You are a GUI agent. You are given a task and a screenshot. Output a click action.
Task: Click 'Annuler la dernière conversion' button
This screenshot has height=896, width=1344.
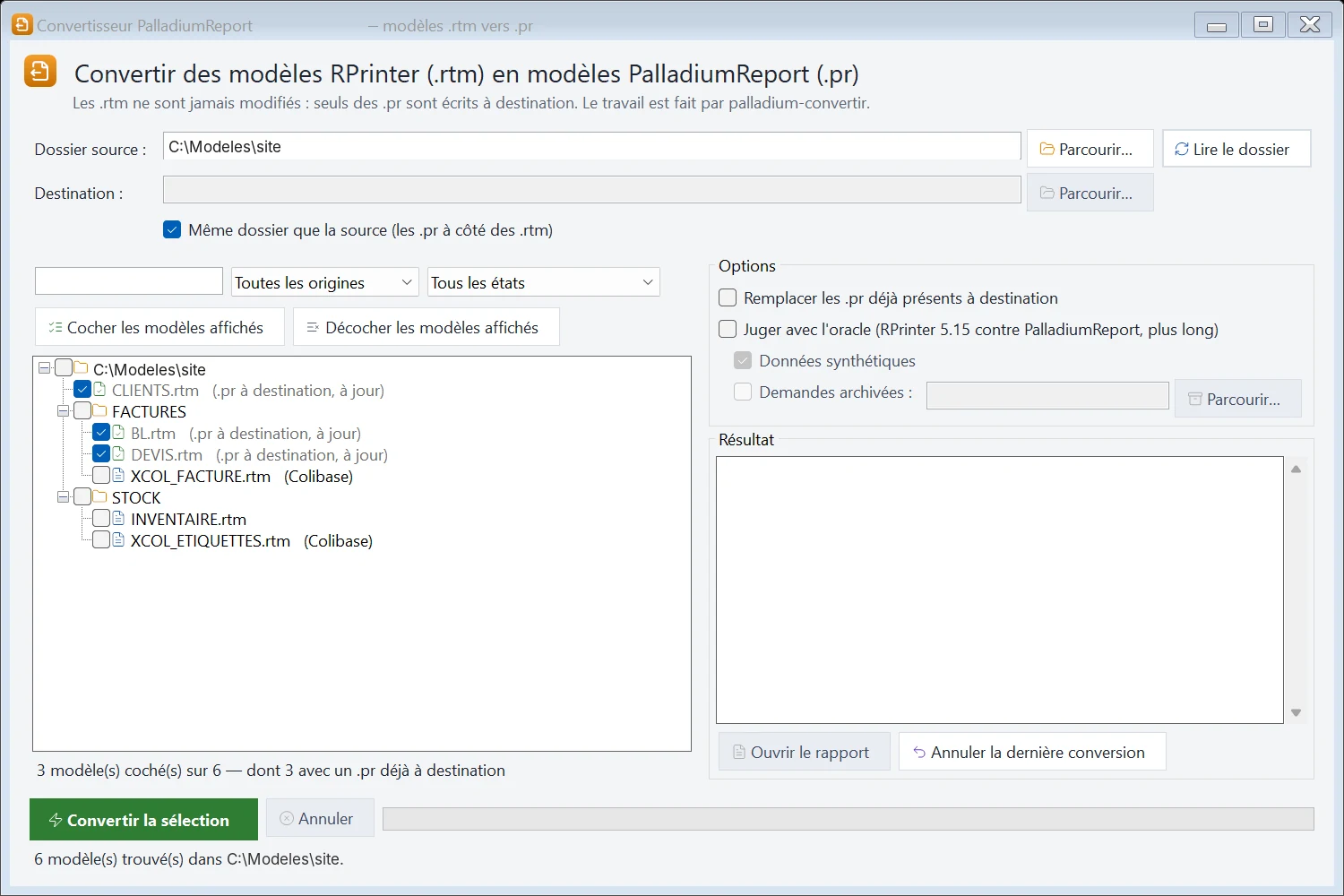pyautogui.click(x=1032, y=752)
